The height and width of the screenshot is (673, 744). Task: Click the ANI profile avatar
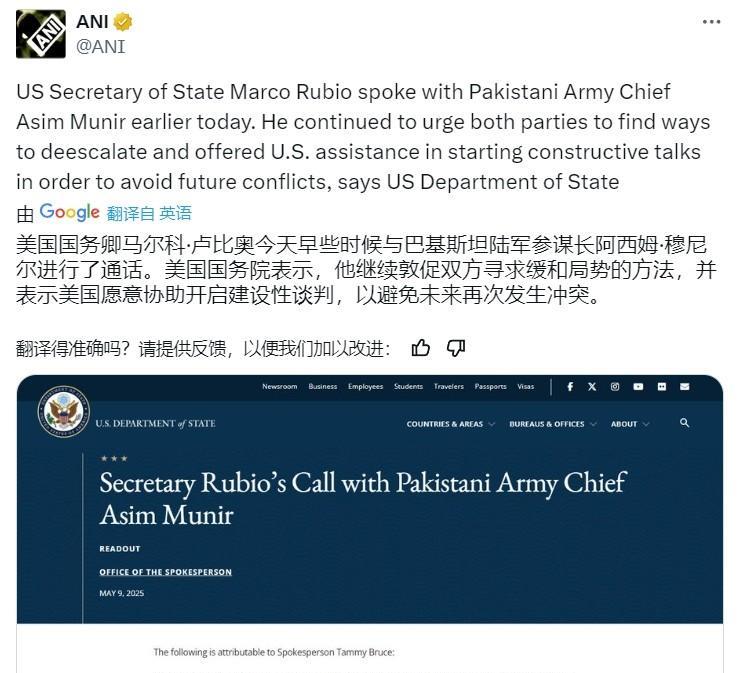[41, 34]
